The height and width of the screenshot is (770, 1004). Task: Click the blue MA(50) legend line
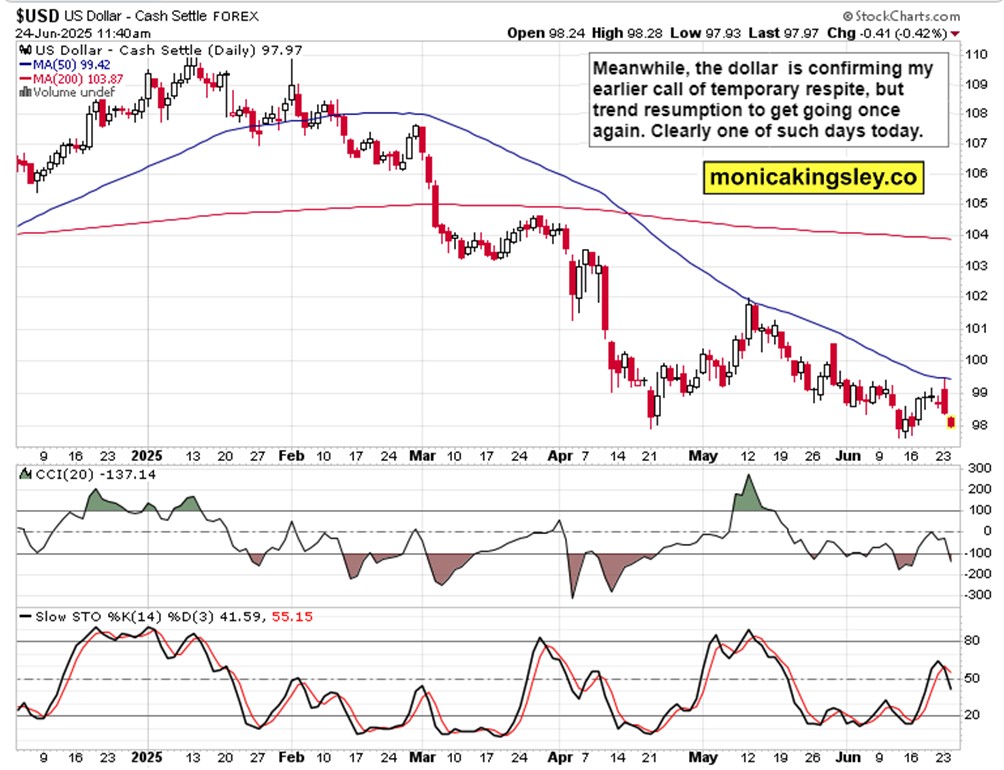[26, 65]
